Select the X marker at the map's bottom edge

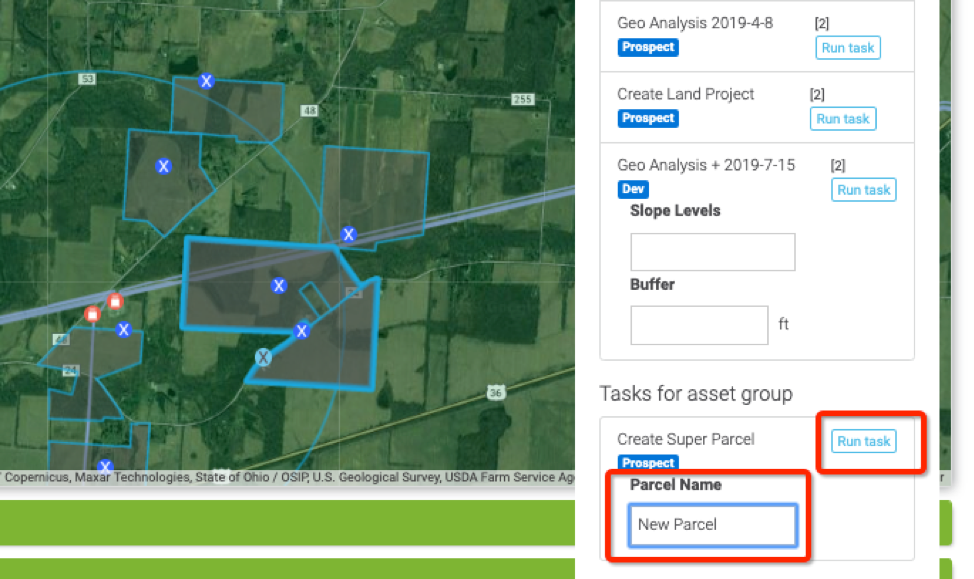click(x=105, y=466)
